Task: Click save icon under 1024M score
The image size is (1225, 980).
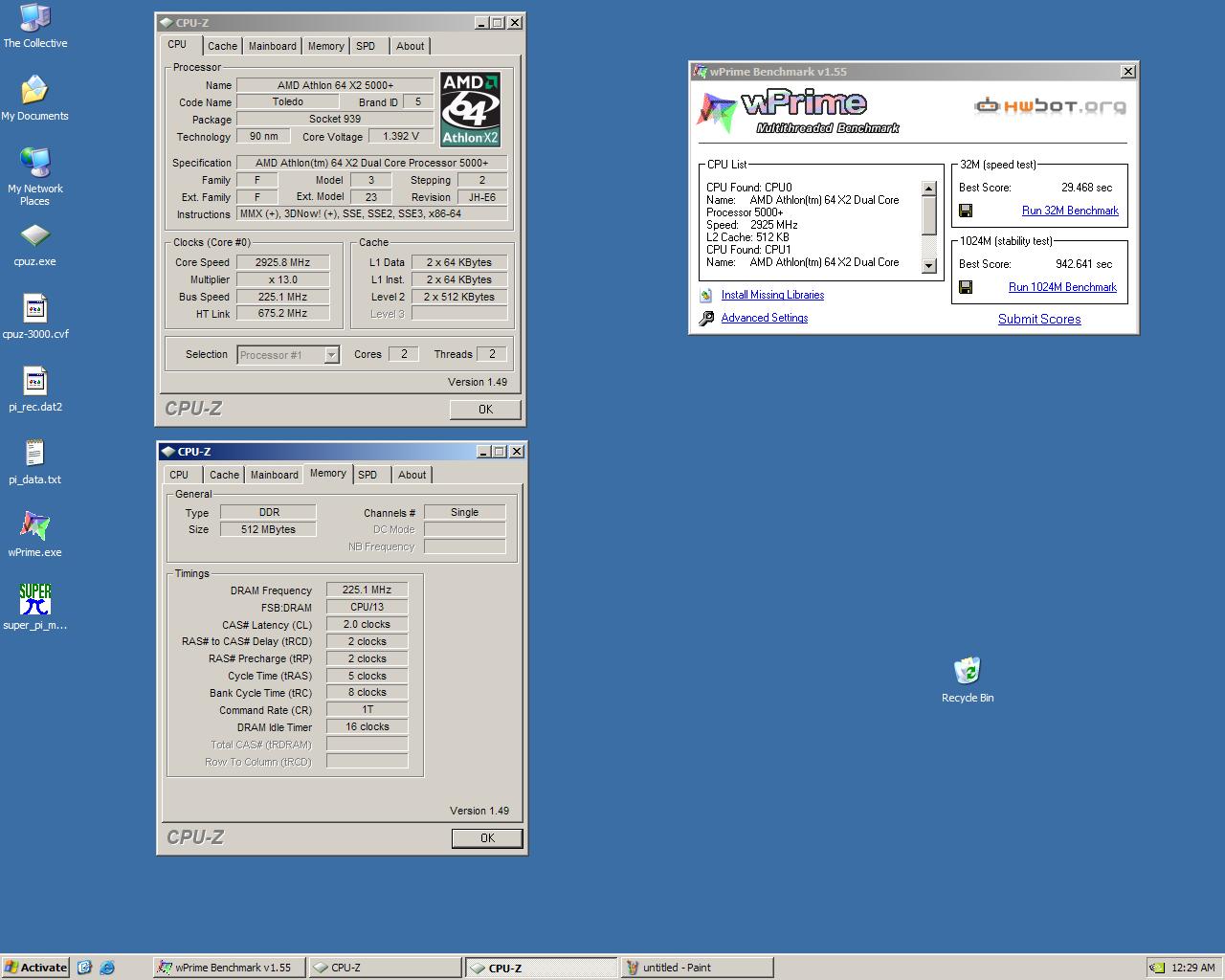Action: 966,287
